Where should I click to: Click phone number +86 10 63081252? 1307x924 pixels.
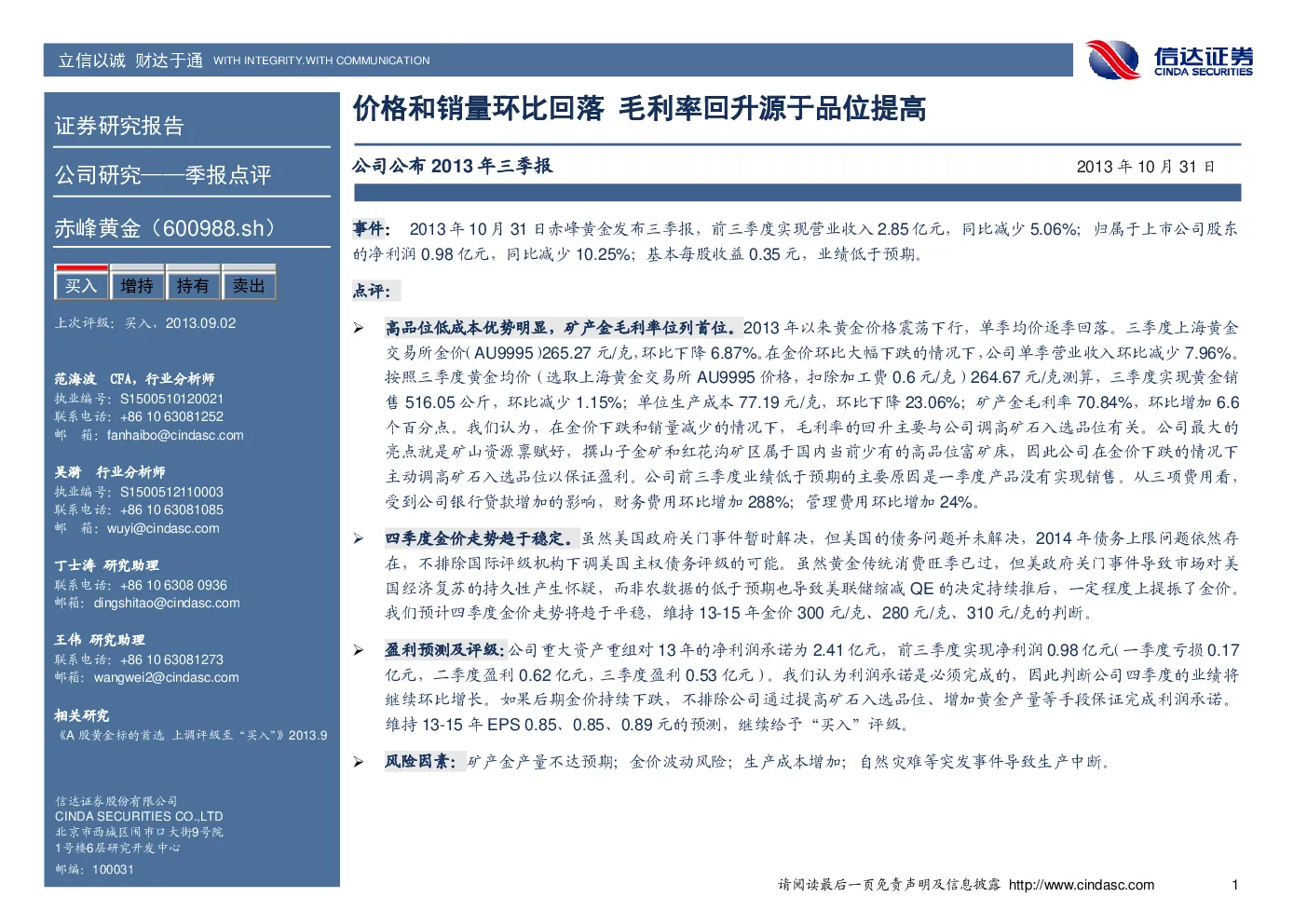171,416
